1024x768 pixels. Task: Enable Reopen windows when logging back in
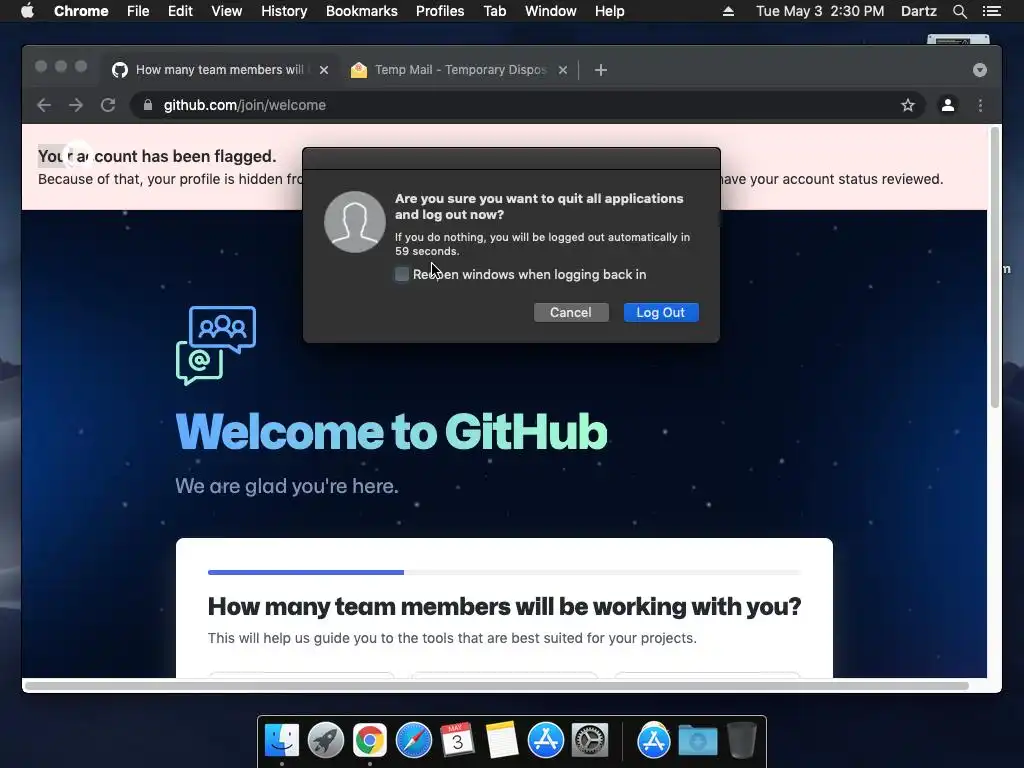tap(402, 274)
